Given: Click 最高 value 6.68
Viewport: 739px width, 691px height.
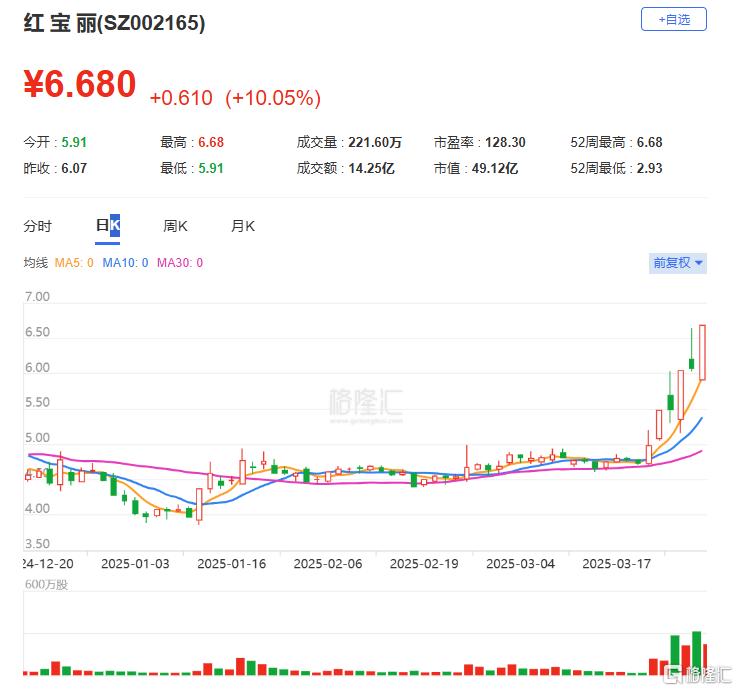Looking at the screenshot, I should coord(211,142).
